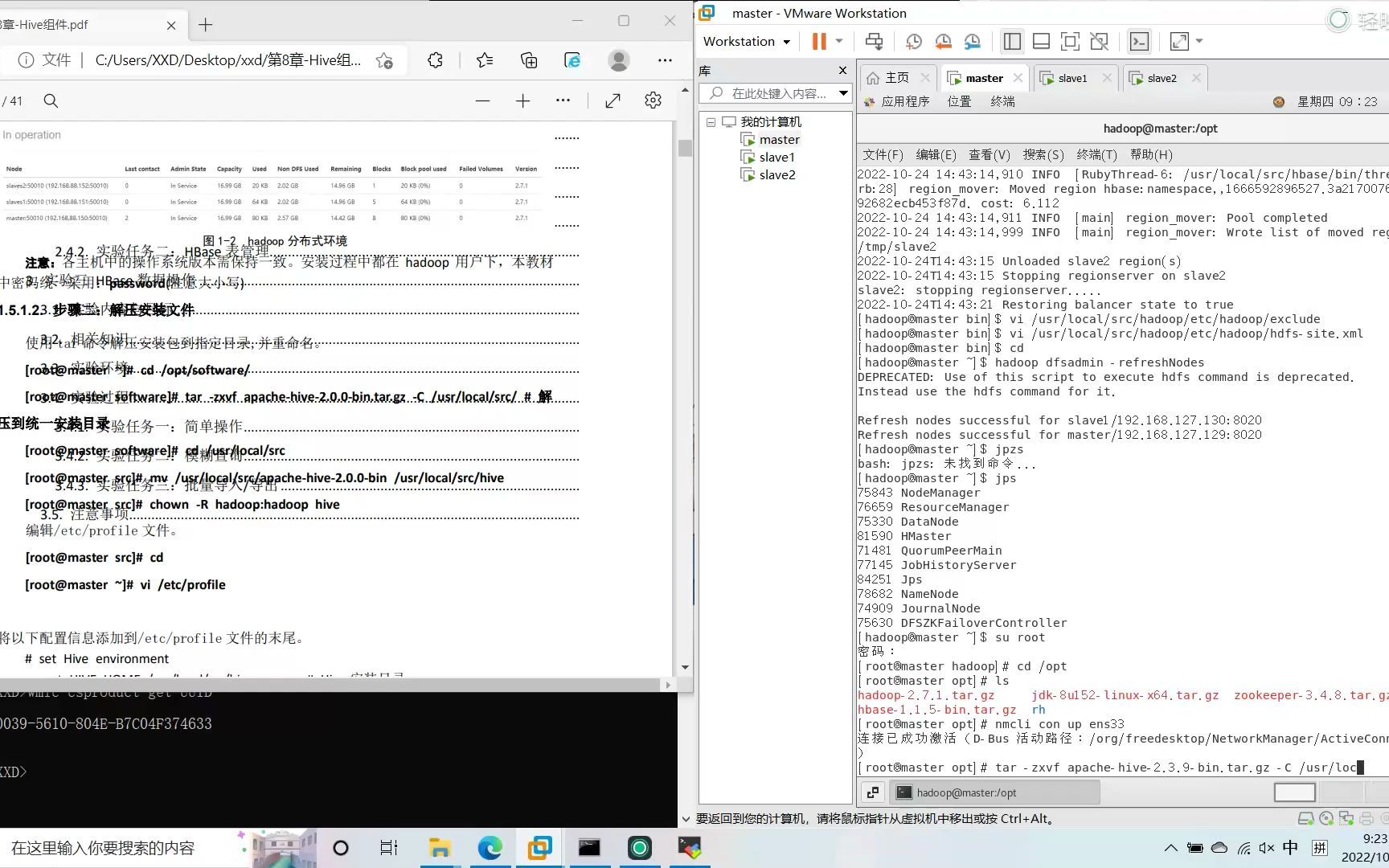Viewport: 1389px width, 868px height.
Task: Click the show desktop icon in guest taskbar
Action: pos(873,792)
